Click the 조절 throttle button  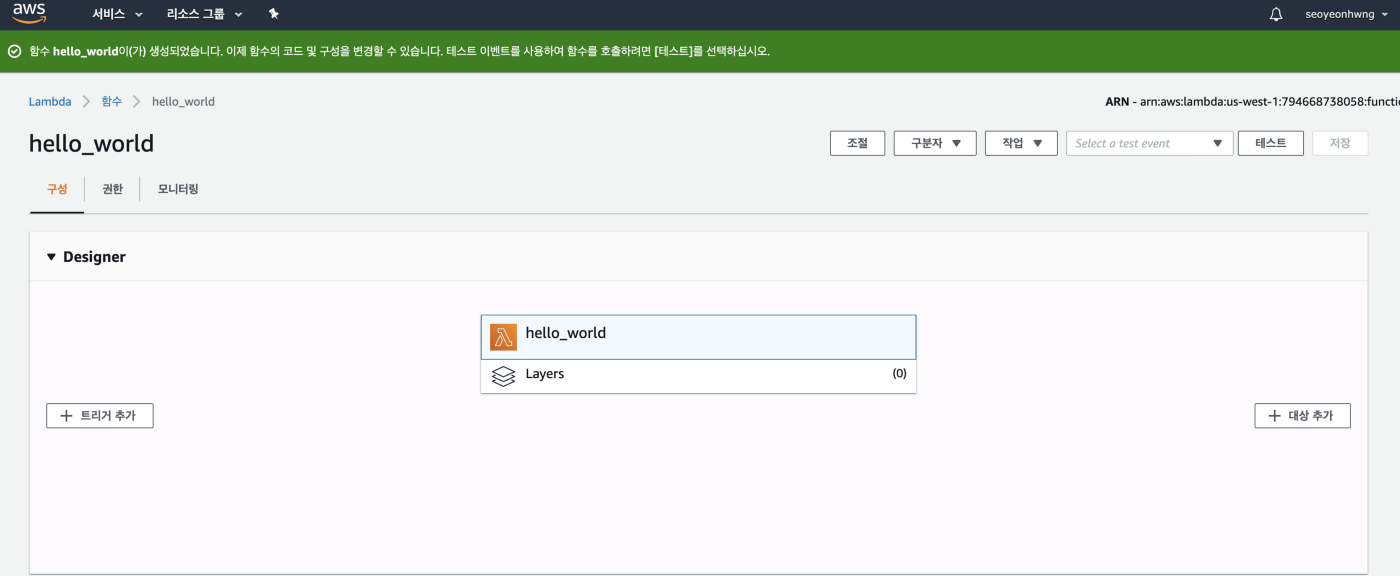pyautogui.click(x=857, y=143)
